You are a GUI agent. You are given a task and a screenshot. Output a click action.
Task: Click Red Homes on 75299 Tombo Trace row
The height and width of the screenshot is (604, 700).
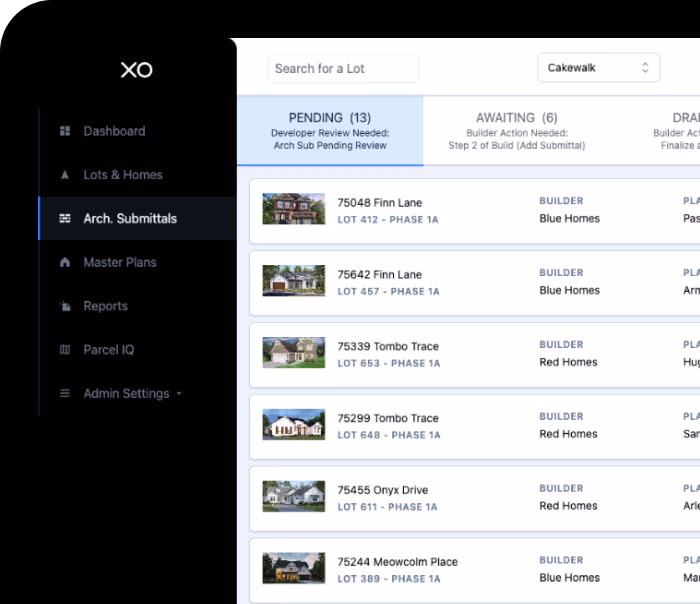point(568,434)
